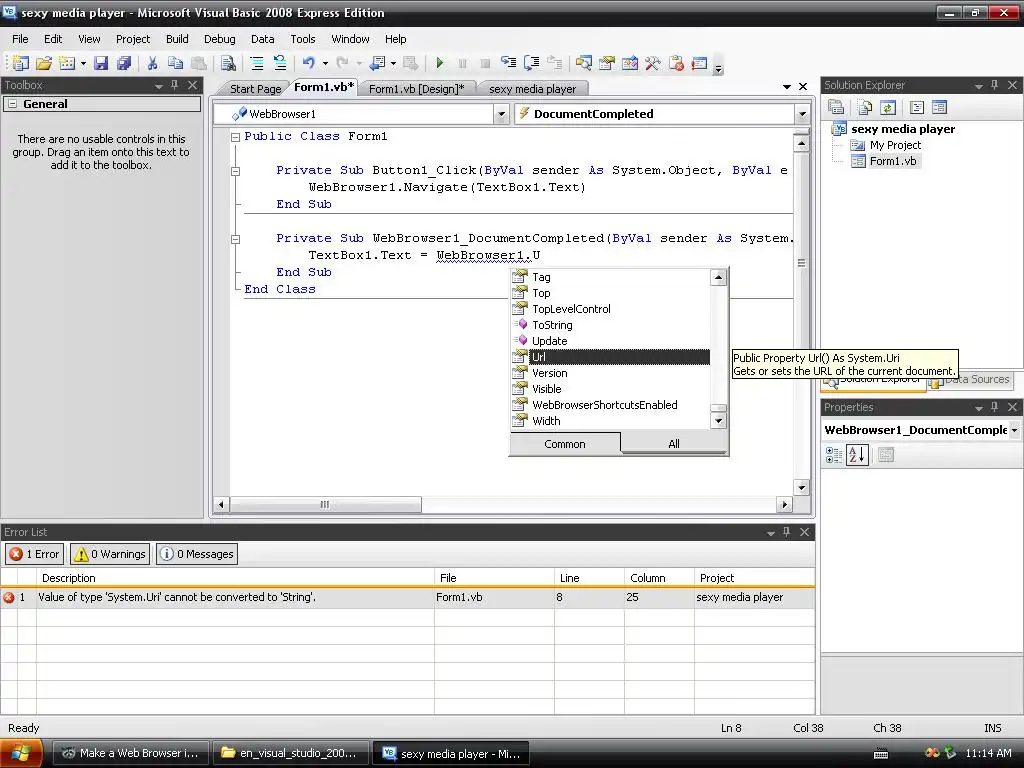This screenshot has width=1024, height=768.
Task: Click the Save floppy disk icon
Action: (101, 63)
